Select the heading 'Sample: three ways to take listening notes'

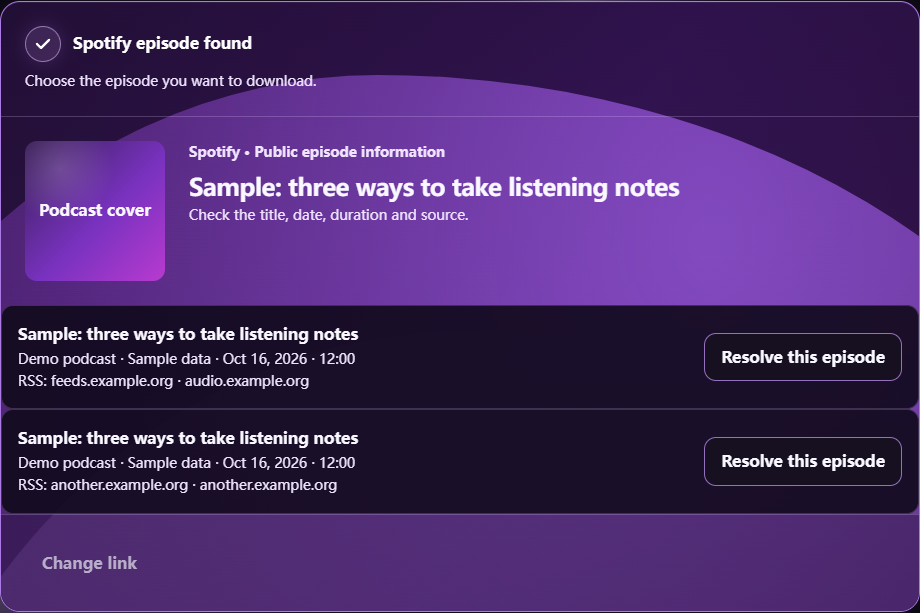[x=434, y=188]
